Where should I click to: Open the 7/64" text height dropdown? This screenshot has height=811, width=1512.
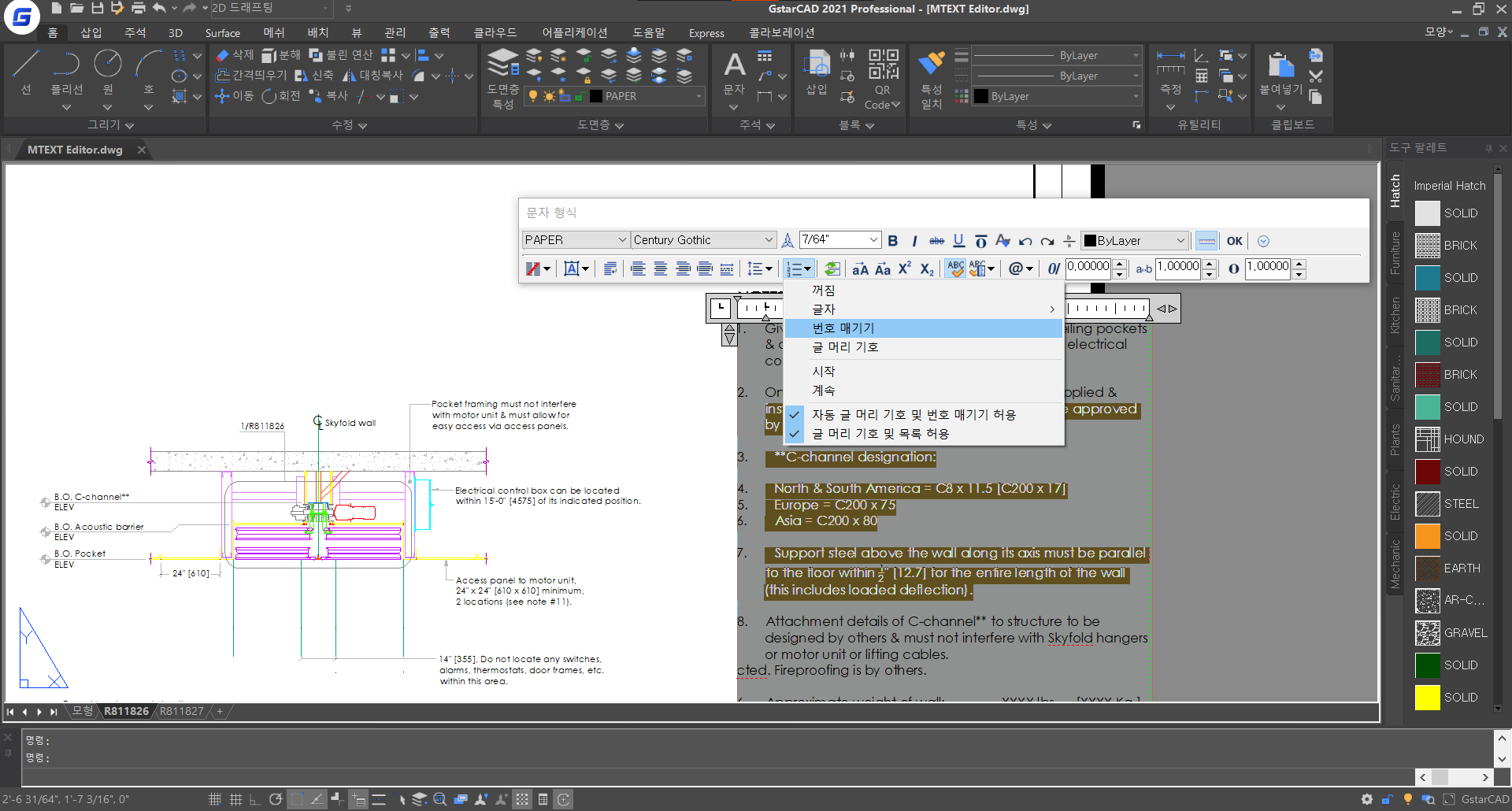point(839,239)
